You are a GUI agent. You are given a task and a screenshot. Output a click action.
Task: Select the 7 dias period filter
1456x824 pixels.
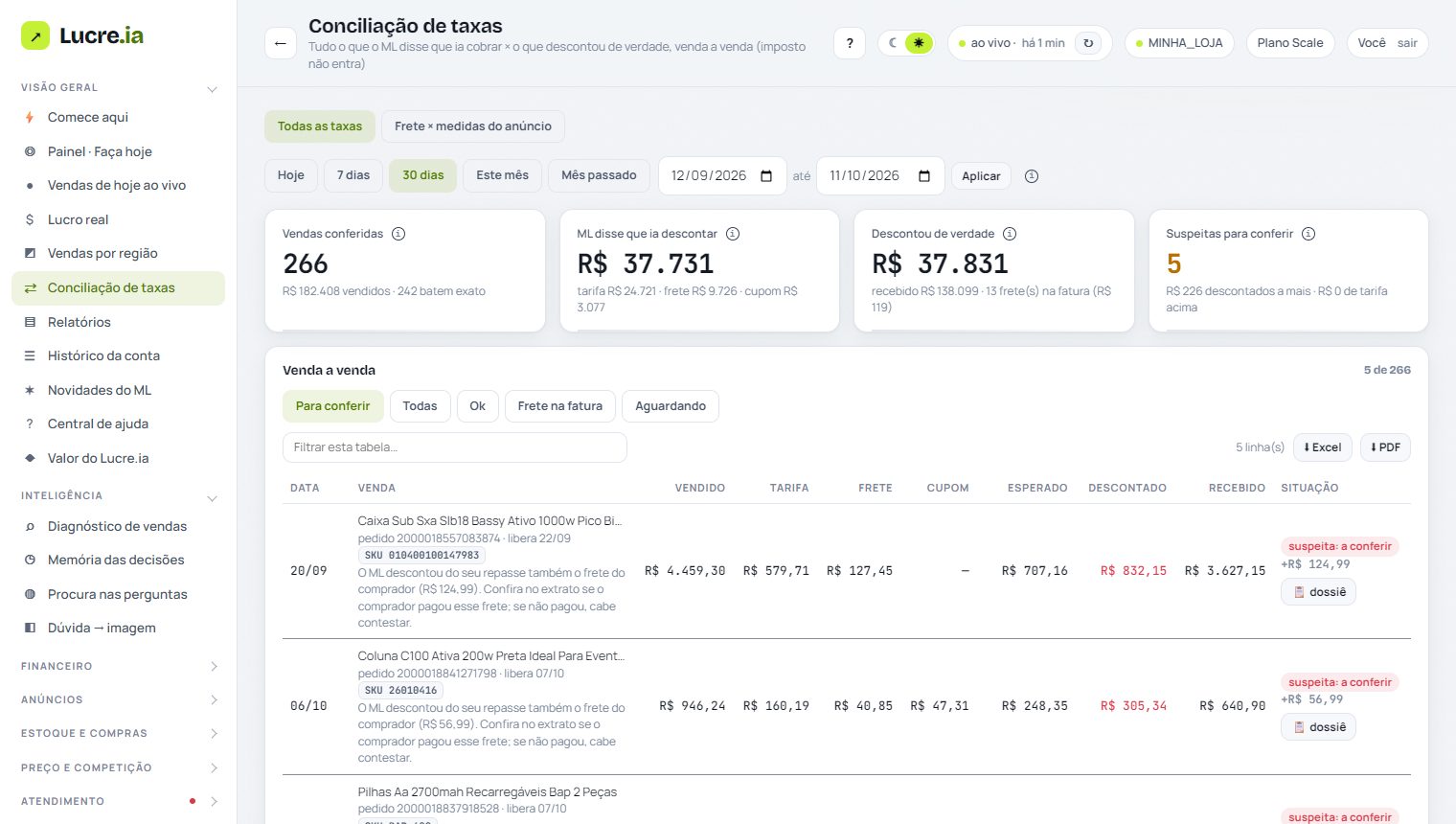pyautogui.click(x=353, y=175)
